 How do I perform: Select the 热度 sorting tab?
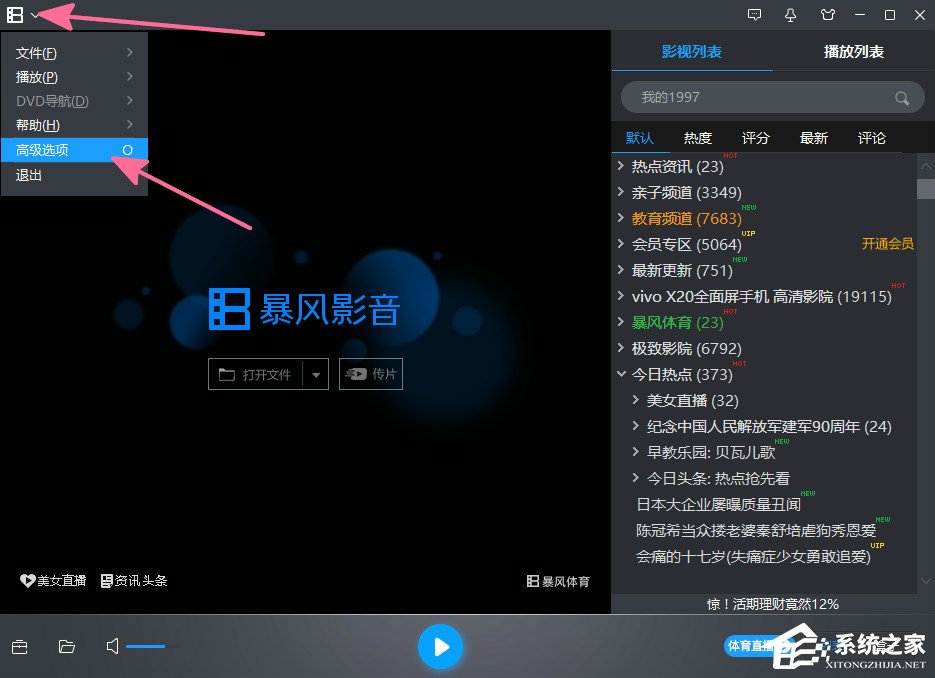[697, 138]
